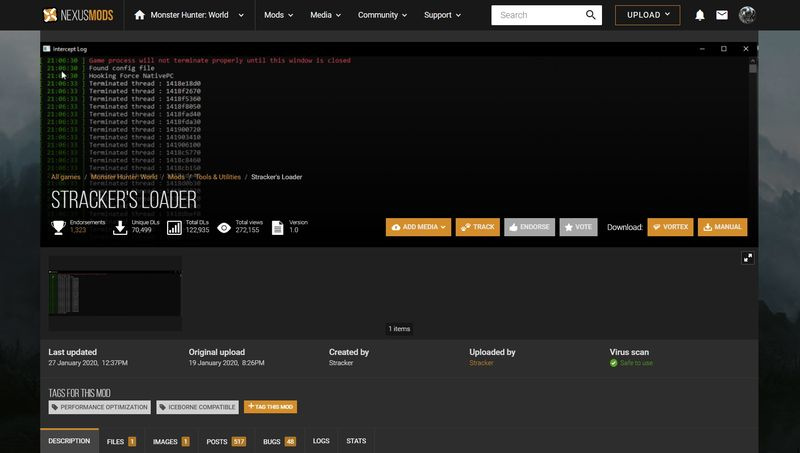This screenshot has width=800, height=453.
Task: Expand the image gallery fullscreen icon
Action: 747,258
